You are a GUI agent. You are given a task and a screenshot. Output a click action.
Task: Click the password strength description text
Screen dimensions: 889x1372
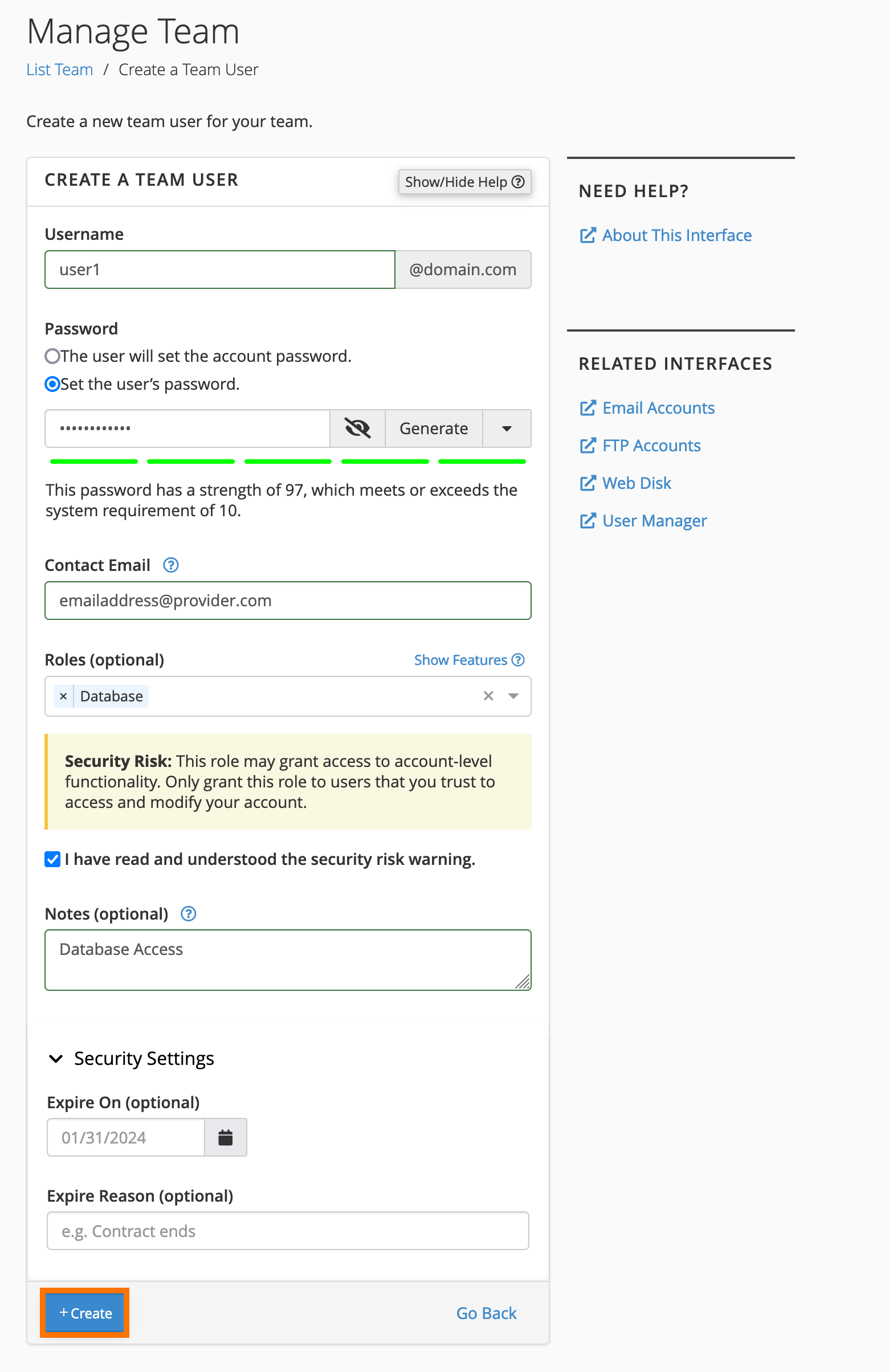282,500
